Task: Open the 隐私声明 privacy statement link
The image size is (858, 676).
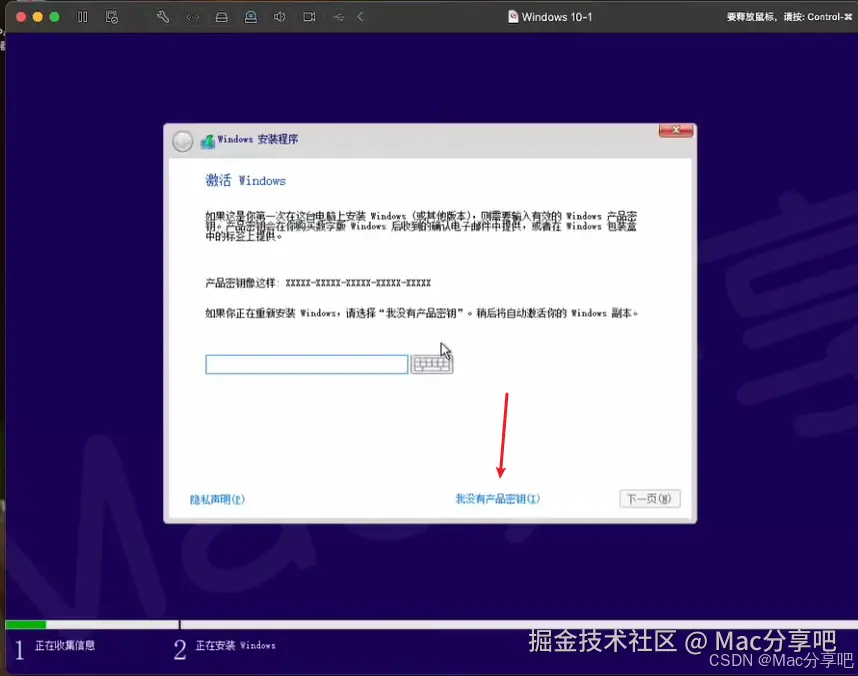Action: (215, 498)
